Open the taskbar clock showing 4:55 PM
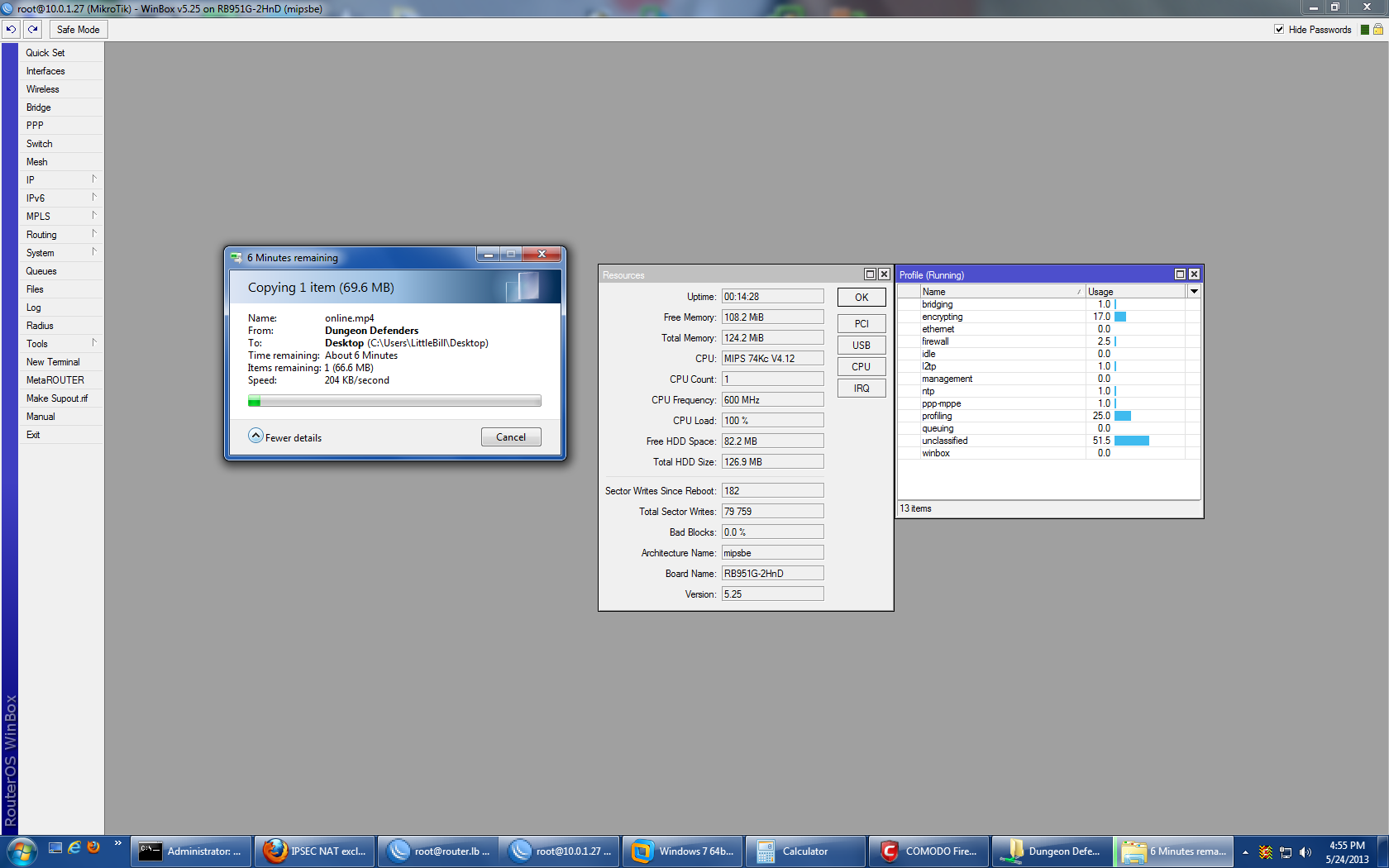1389x868 pixels. click(1347, 852)
